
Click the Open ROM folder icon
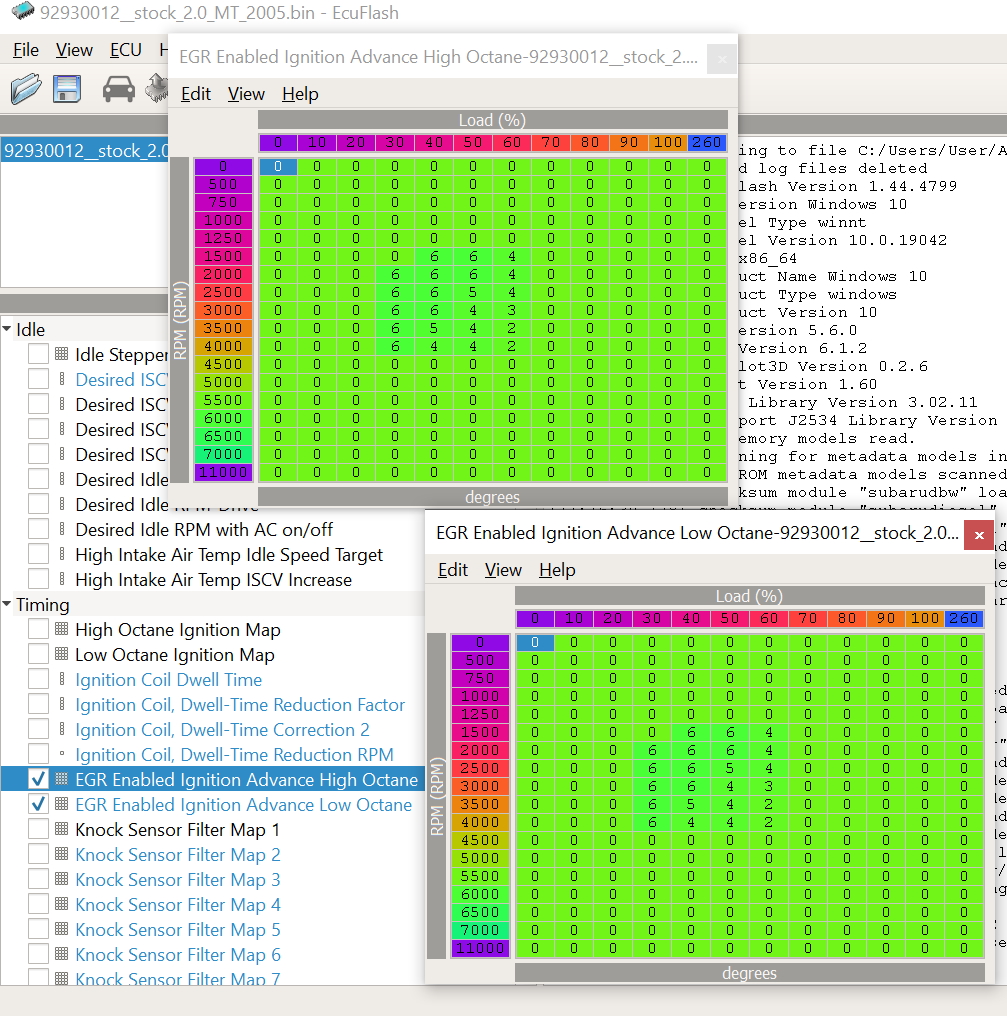[26, 89]
